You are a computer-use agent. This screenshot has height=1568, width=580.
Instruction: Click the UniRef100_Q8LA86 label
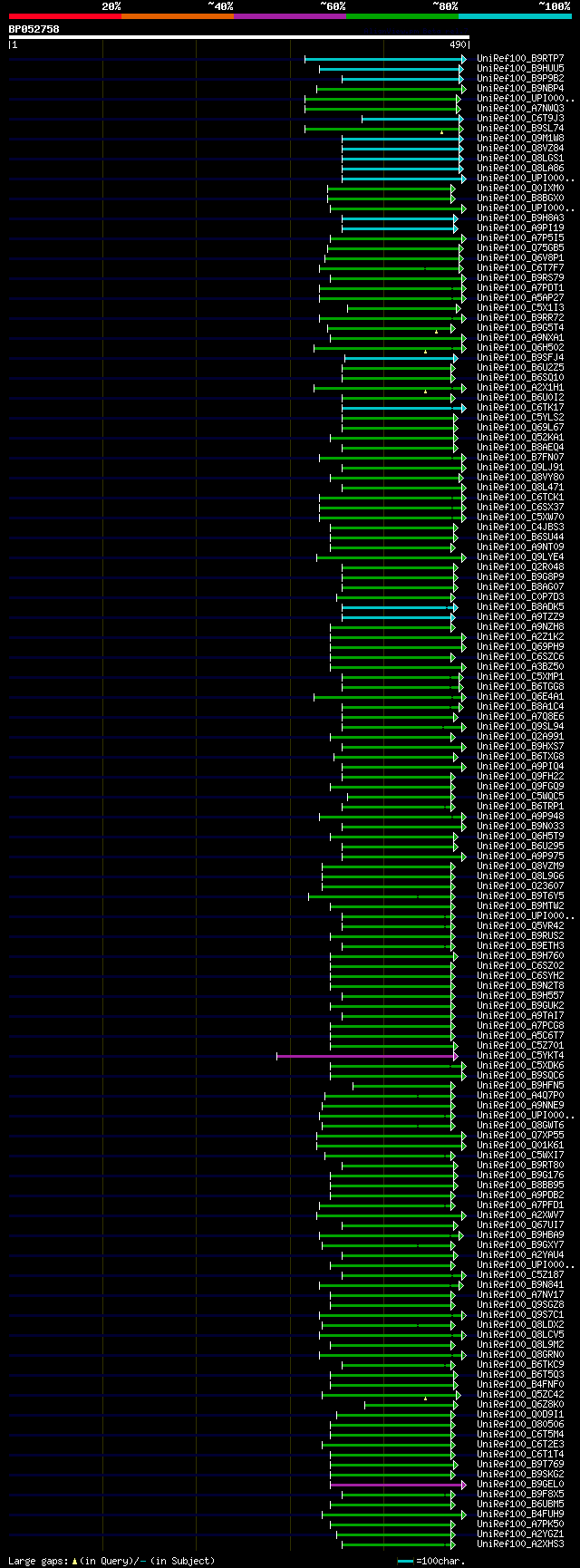pos(520,168)
